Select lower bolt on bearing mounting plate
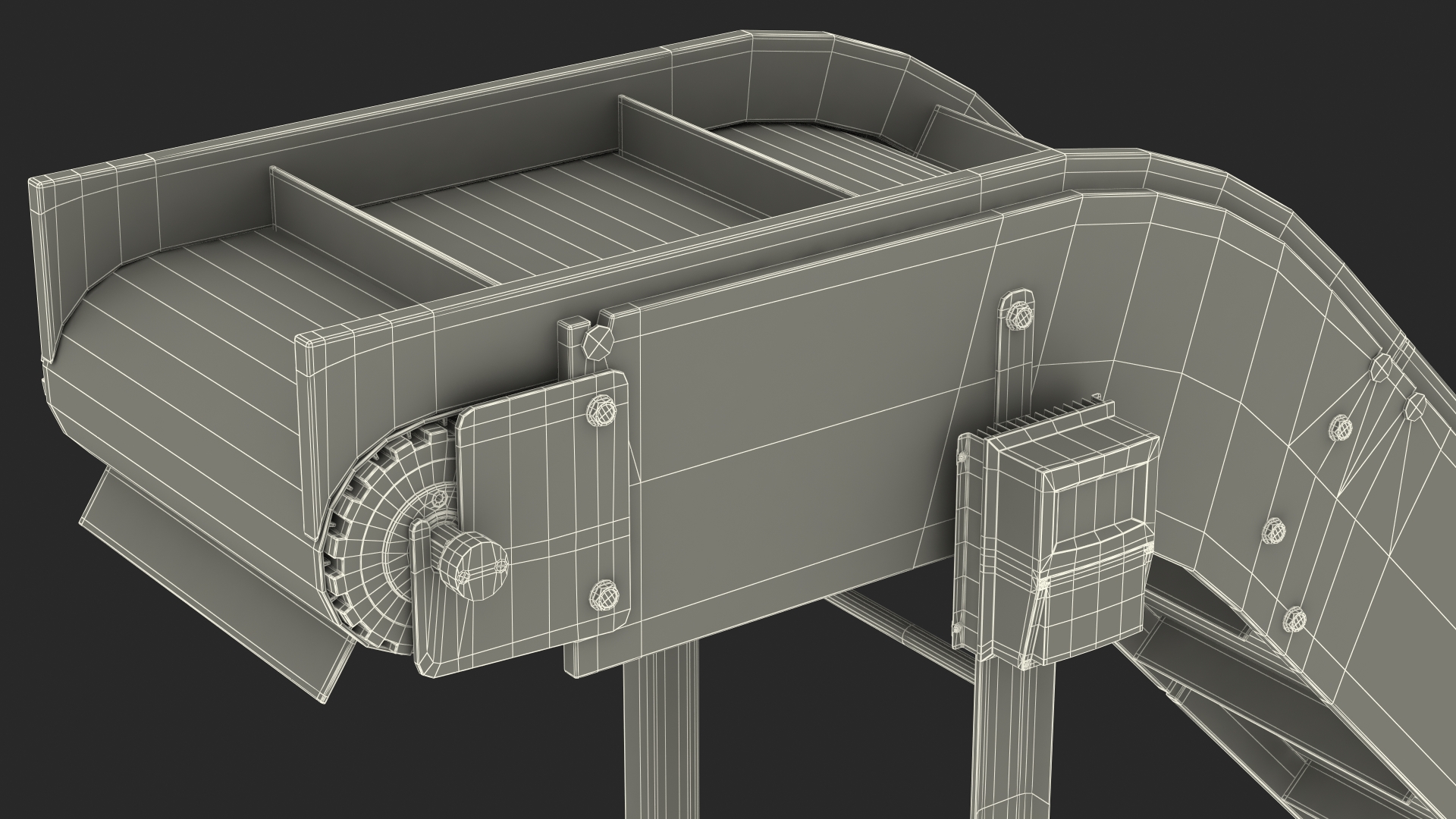Image resolution: width=1456 pixels, height=819 pixels. (603, 594)
